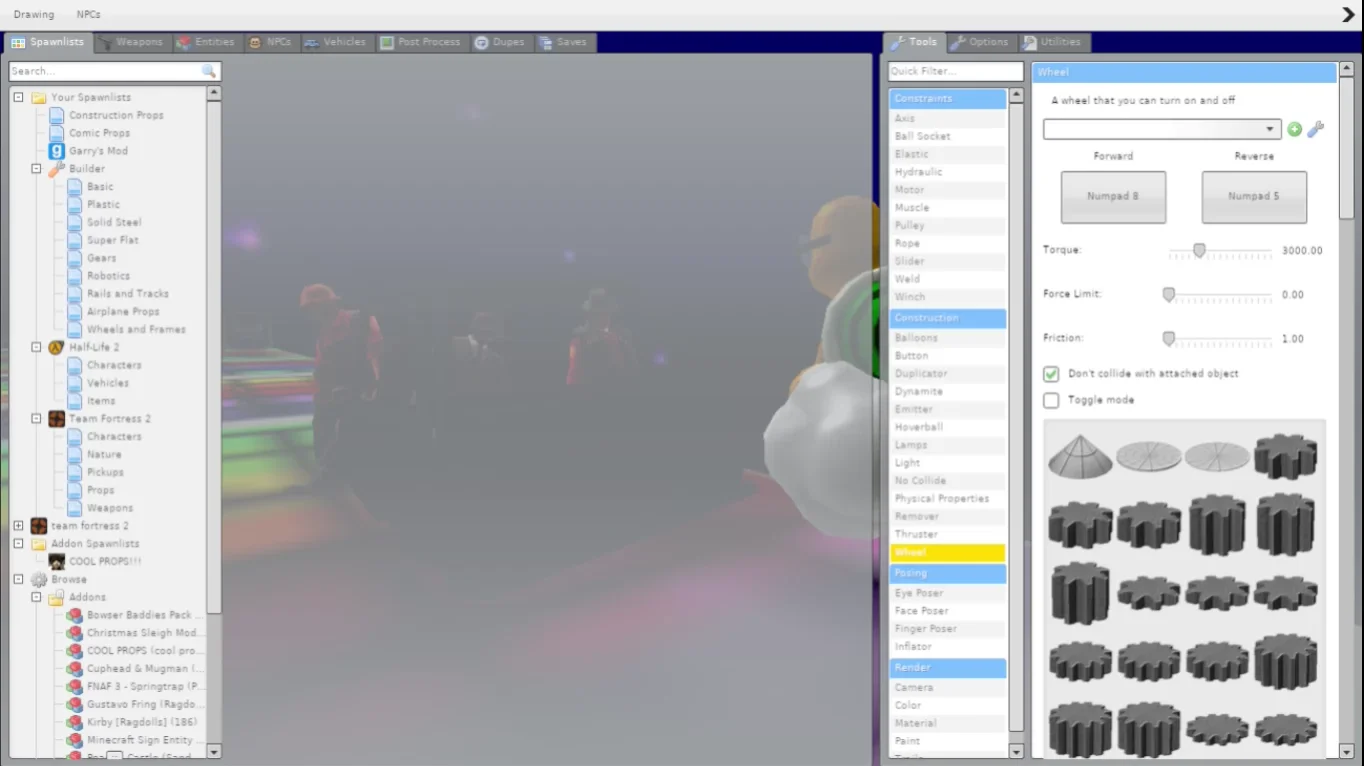Image resolution: width=1364 pixels, height=766 pixels.
Task: Enable the Toggle mode checkbox
Action: coord(1051,400)
